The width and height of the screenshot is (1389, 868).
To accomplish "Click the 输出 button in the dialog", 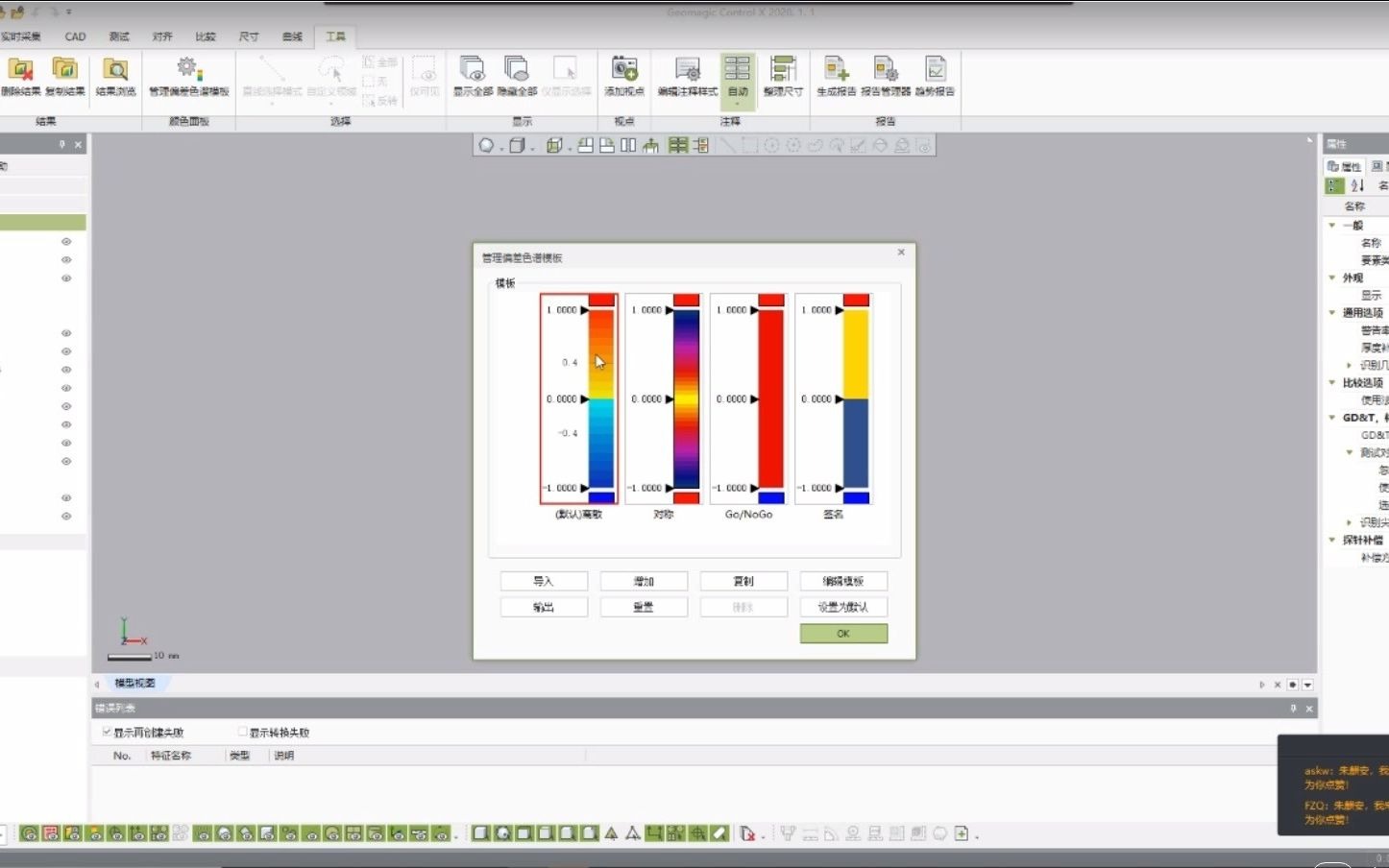I will (x=544, y=607).
